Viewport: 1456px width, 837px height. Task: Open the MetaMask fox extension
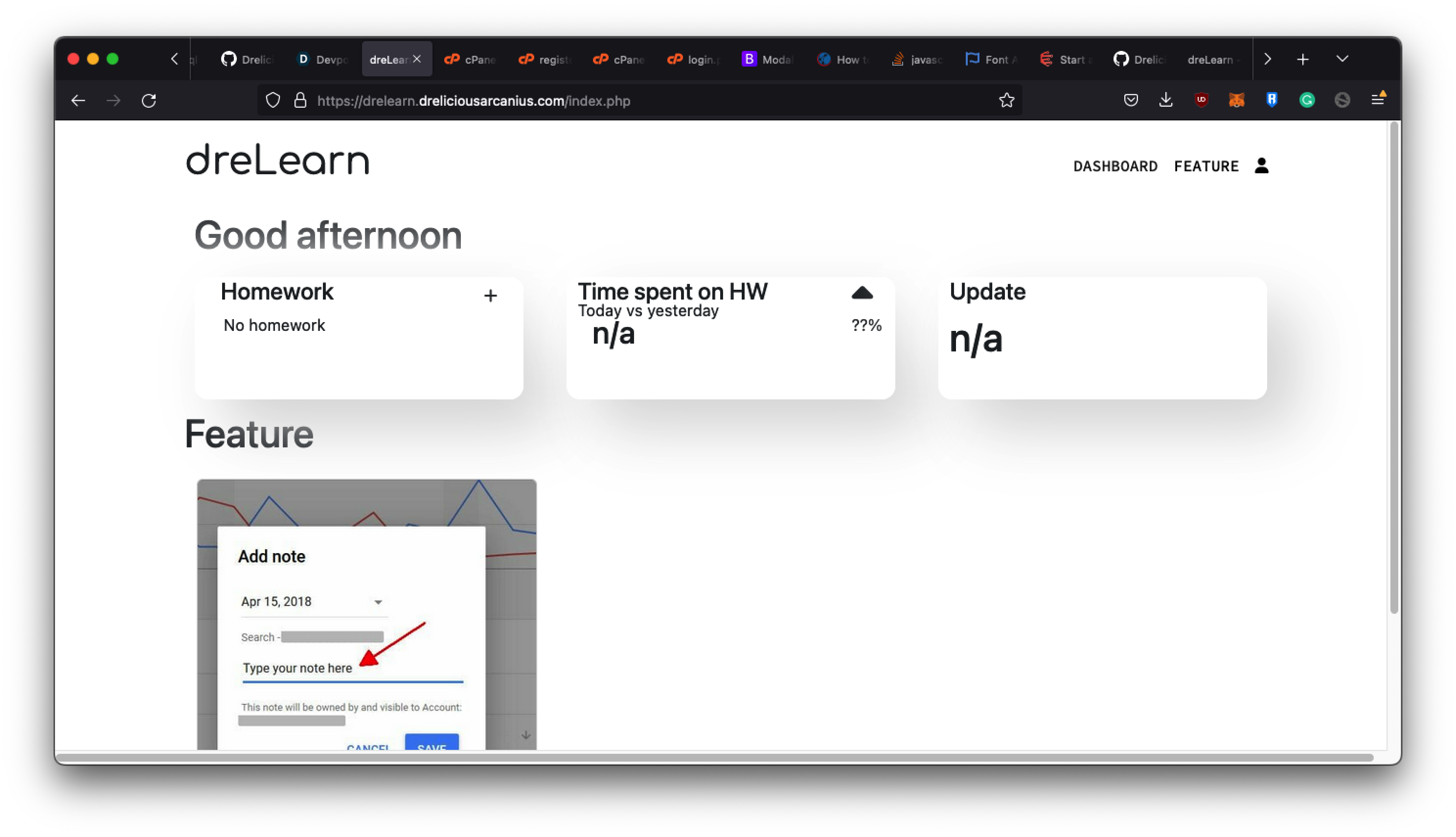1236,101
